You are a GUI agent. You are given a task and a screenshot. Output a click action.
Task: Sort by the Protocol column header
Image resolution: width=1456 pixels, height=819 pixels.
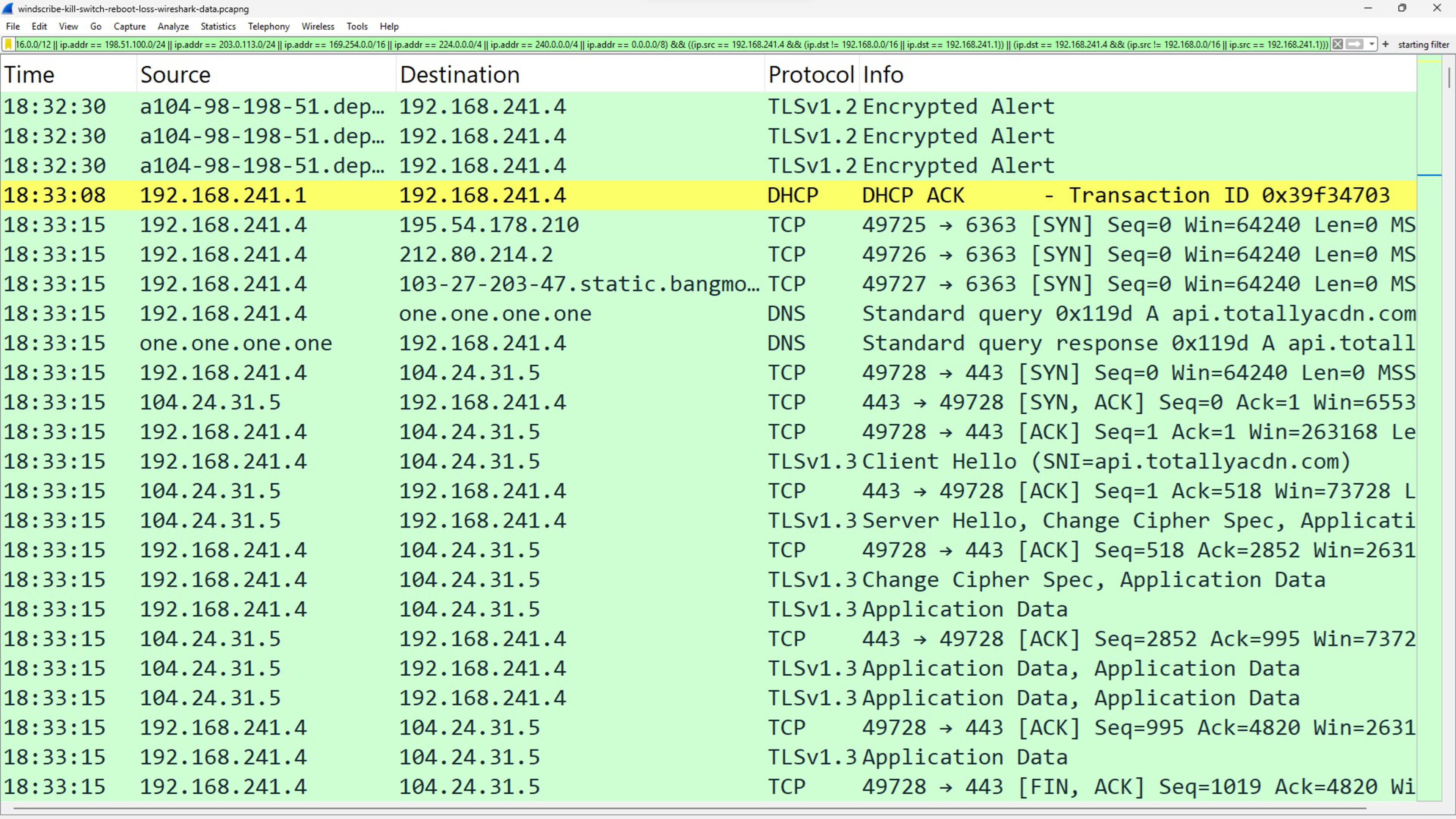pyautogui.click(x=811, y=75)
